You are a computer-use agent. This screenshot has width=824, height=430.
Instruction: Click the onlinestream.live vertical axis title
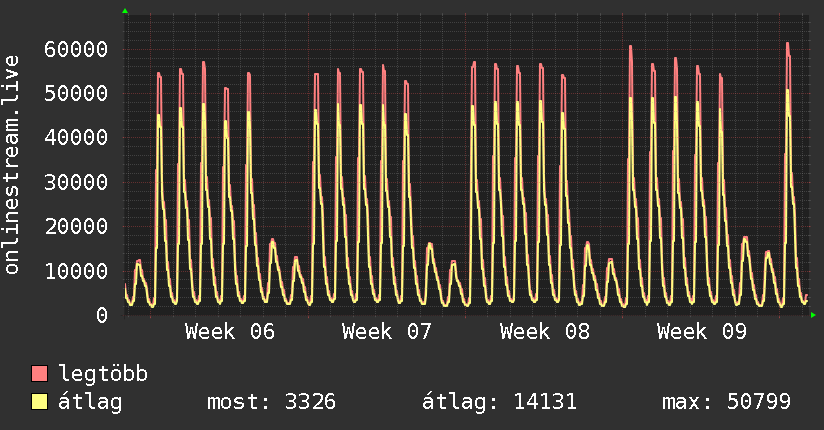pyautogui.click(x=11, y=165)
